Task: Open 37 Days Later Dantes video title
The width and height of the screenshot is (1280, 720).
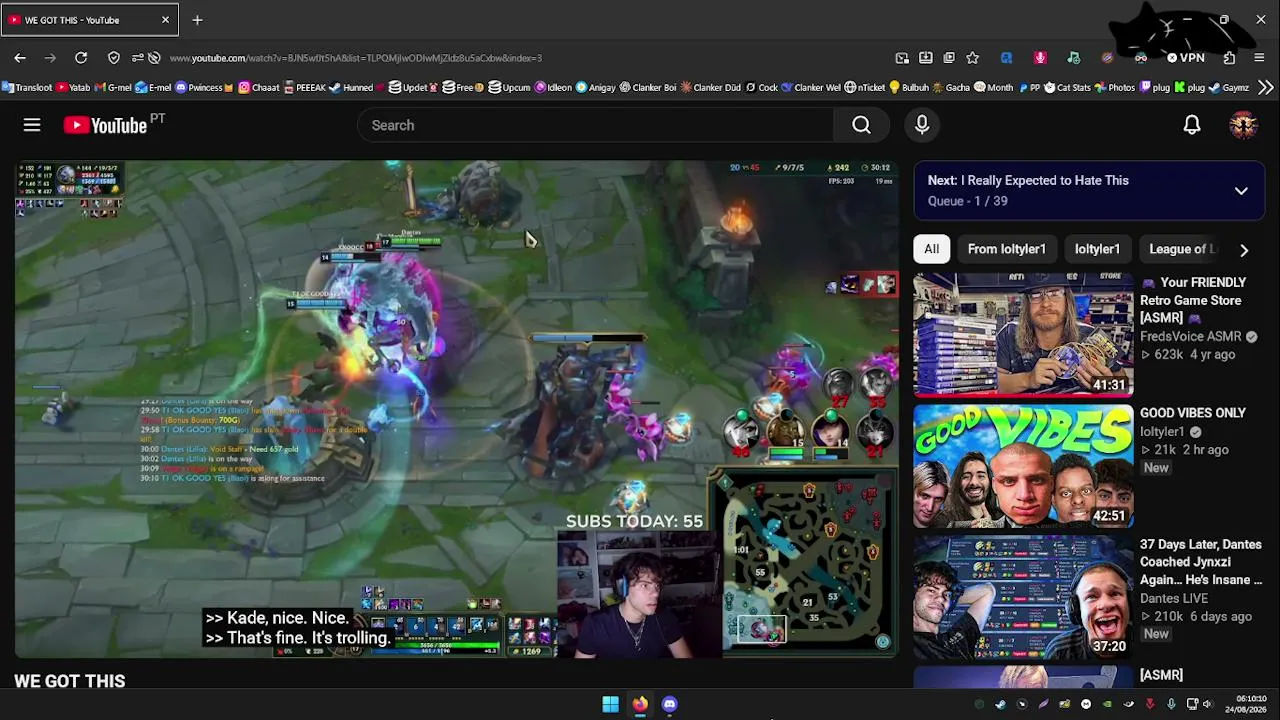Action: [x=1201, y=562]
